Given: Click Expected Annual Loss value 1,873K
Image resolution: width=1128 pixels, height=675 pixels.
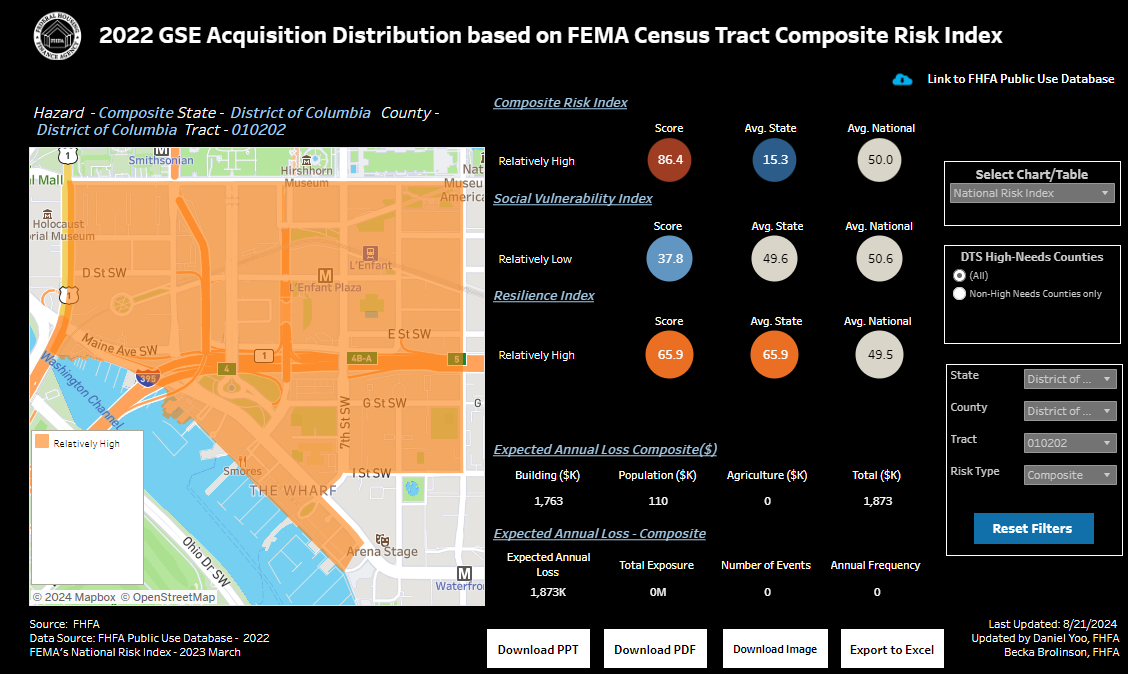Looking at the screenshot, I should [548, 592].
